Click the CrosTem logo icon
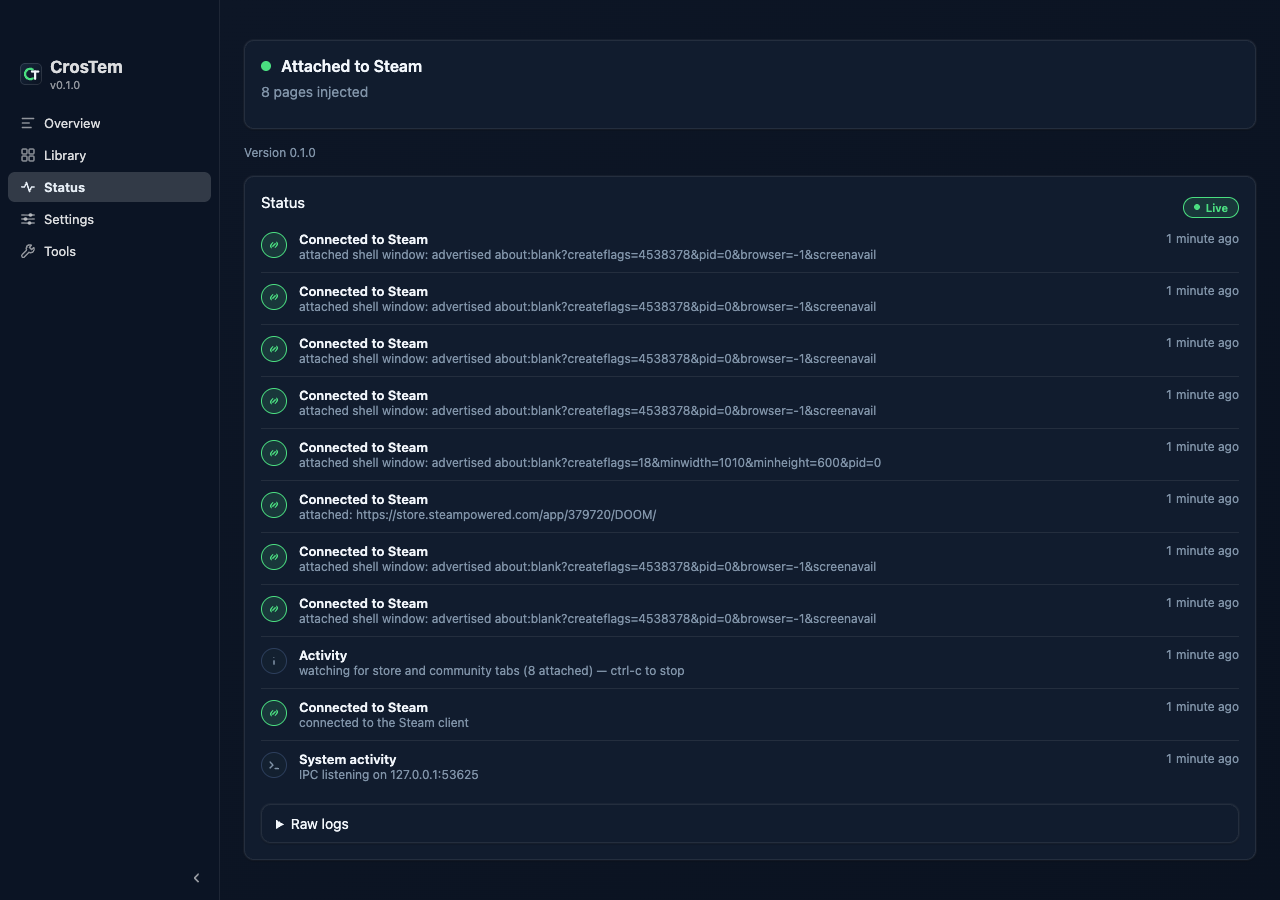The height and width of the screenshot is (900, 1280). coord(31,74)
